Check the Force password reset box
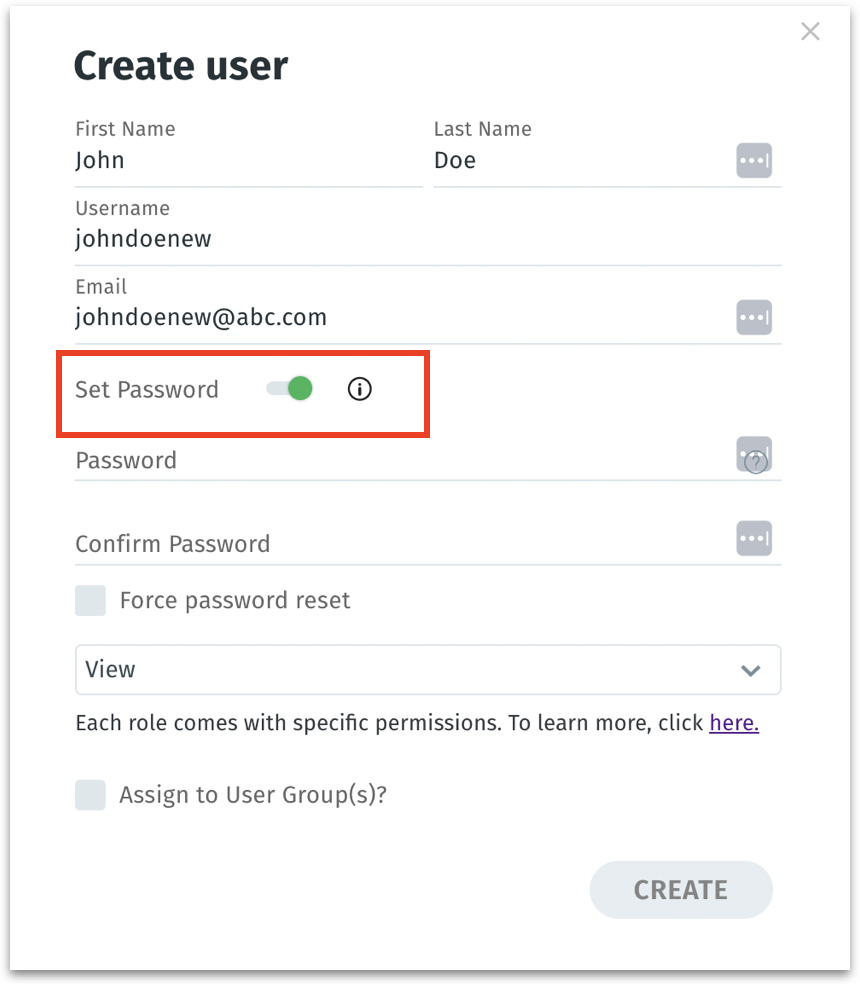The width and height of the screenshot is (860, 984). pyautogui.click(x=91, y=601)
